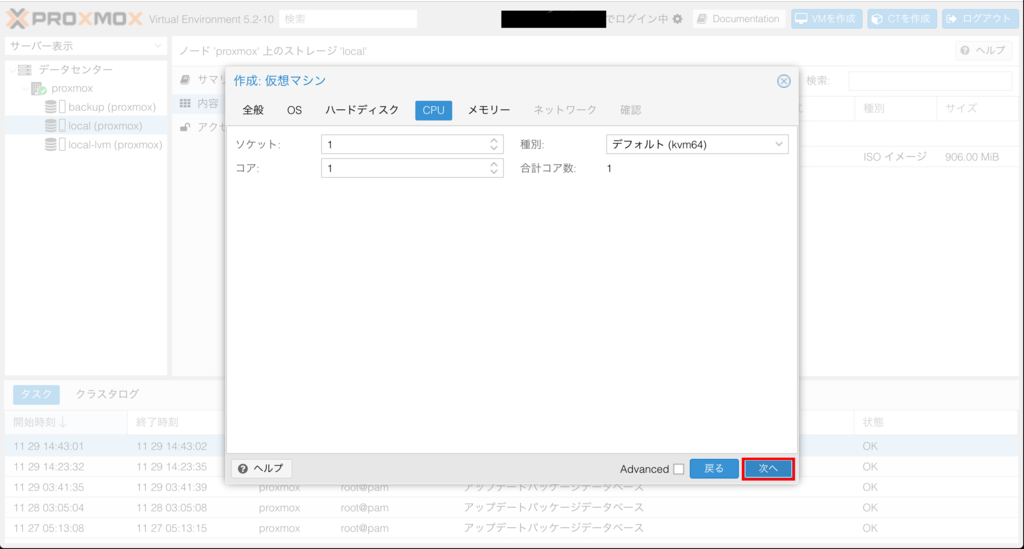Select task row starting 11 28 03:05:04
The height and width of the screenshot is (549, 1024).
coord(511,507)
